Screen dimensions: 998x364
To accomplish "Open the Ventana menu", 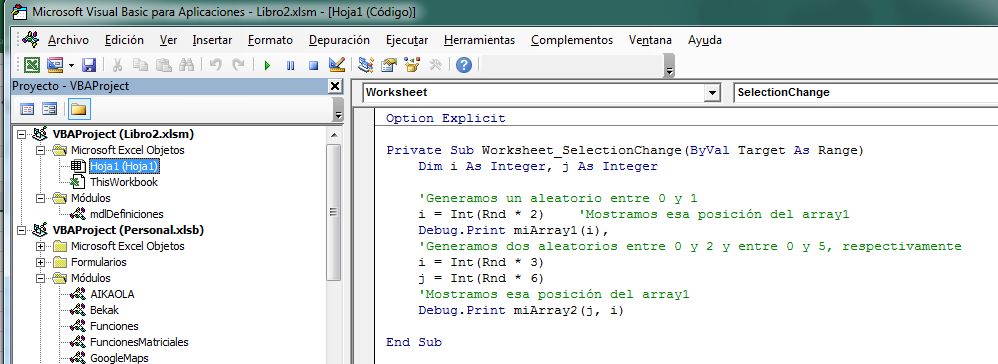I will (650, 40).
